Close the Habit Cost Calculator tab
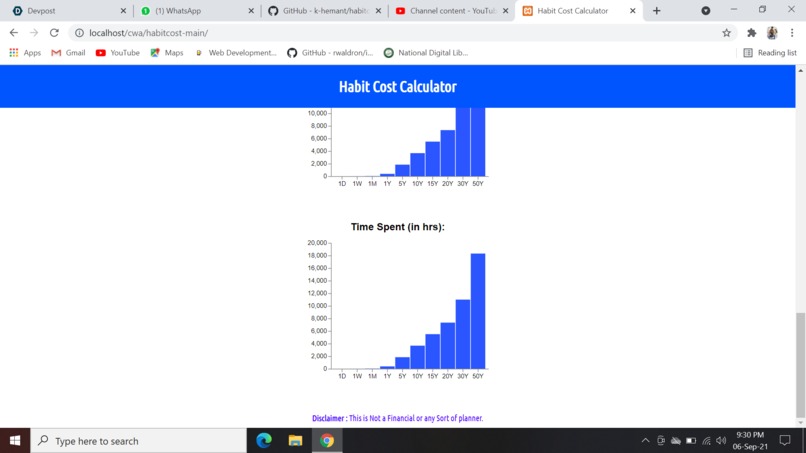The image size is (806, 453). pyautogui.click(x=633, y=11)
